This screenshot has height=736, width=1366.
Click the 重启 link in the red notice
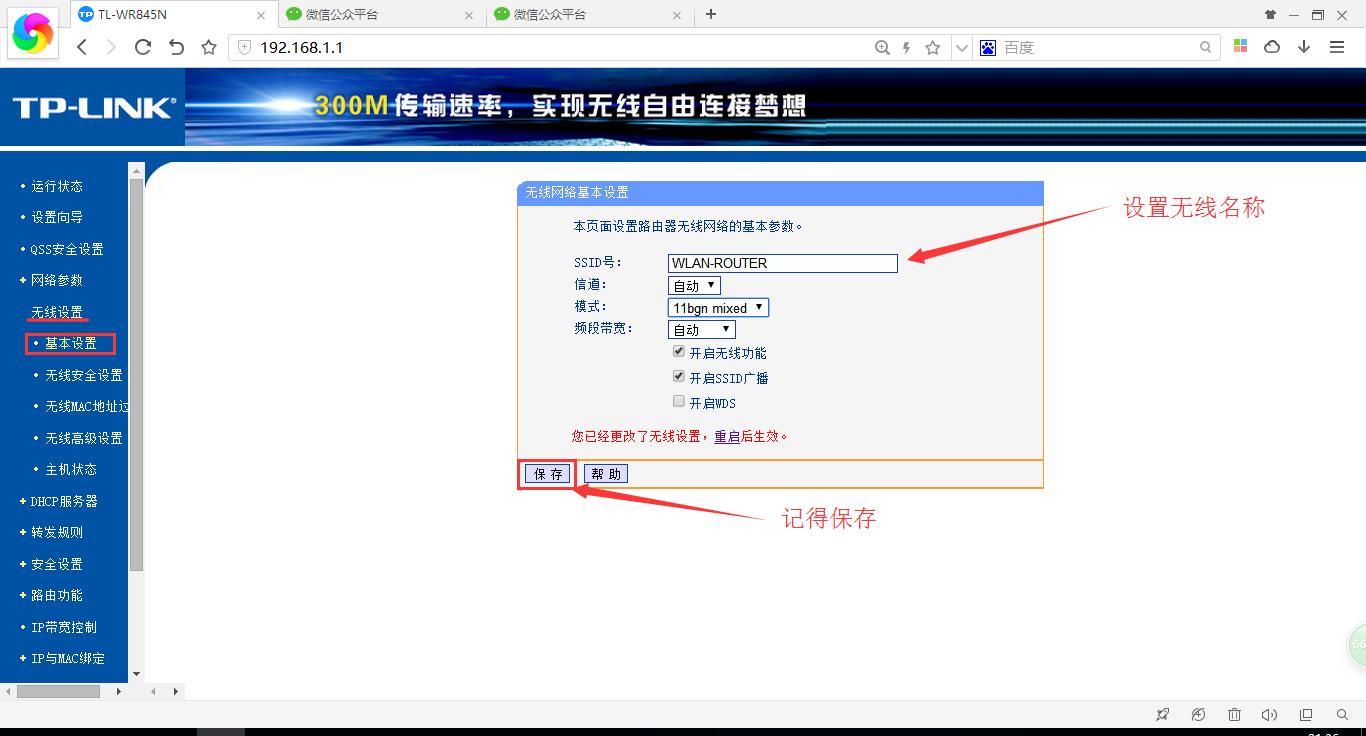coord(727,437)
